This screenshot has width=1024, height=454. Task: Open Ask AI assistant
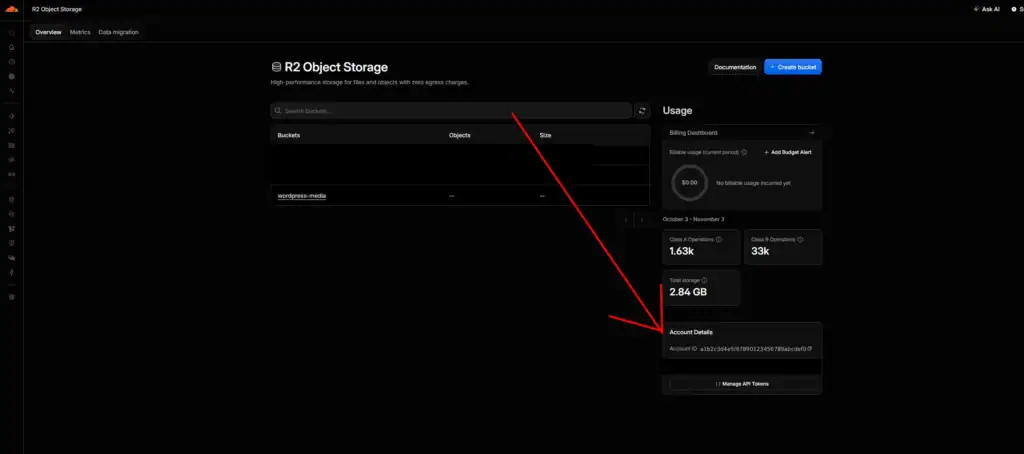click(x=986, y=9)
